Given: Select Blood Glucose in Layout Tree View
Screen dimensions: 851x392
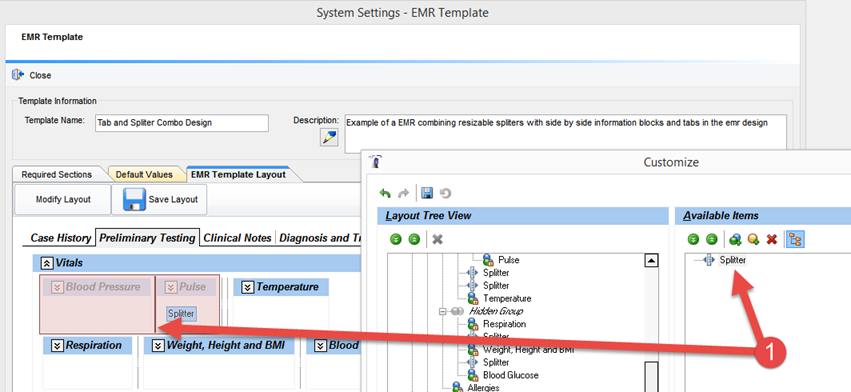Looking at the screenshot, I should [511, 375].
